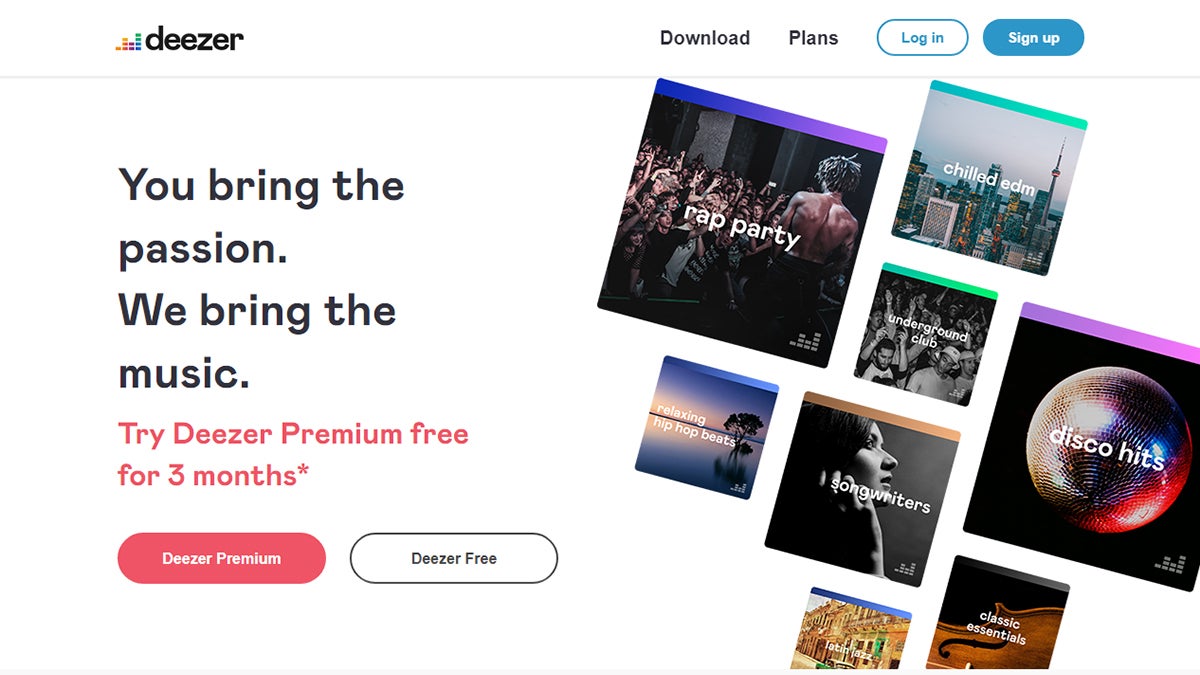The width and height of the screenshot is (1200, 675).
Task: Click the Try Deezer Premium free offer text
Action: [293, 455]
